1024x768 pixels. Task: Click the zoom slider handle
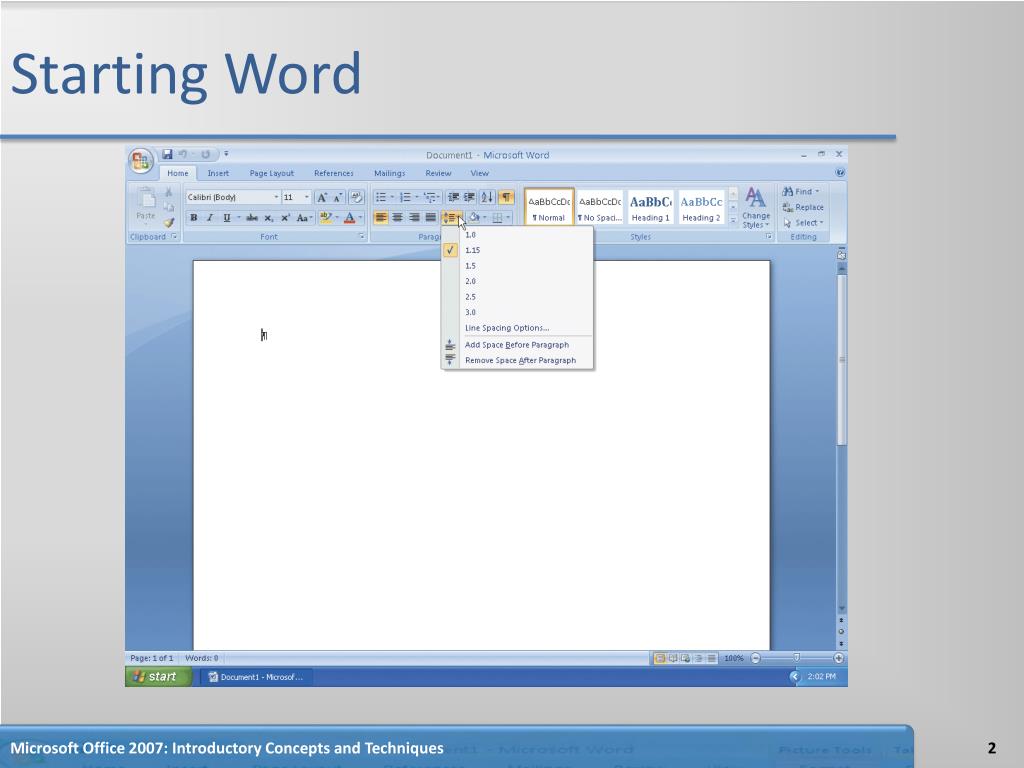click(796, 658)
